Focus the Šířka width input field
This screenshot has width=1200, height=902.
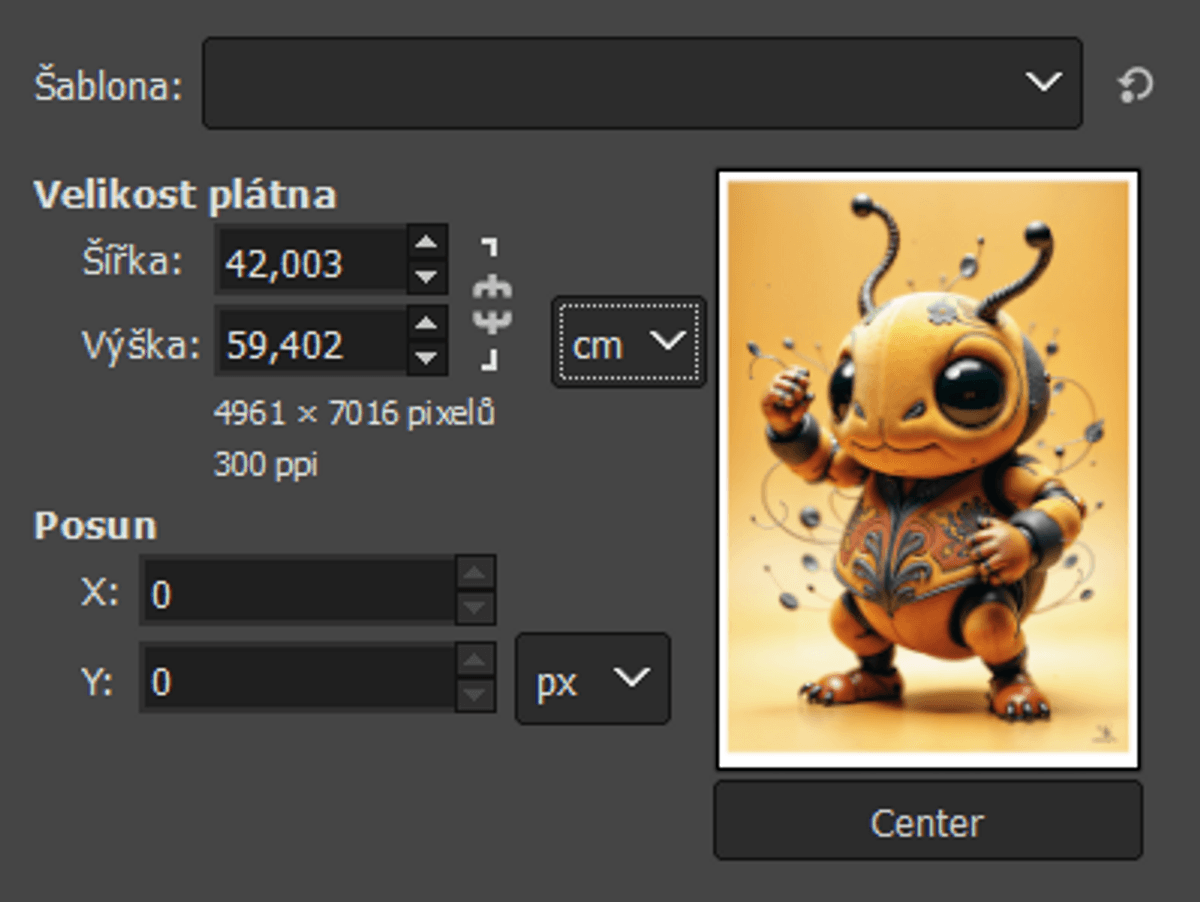point(310,263)
